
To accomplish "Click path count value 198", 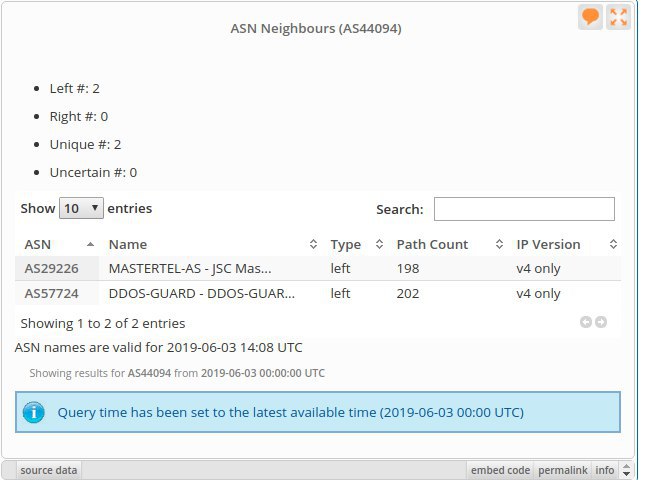I will 408,269.
